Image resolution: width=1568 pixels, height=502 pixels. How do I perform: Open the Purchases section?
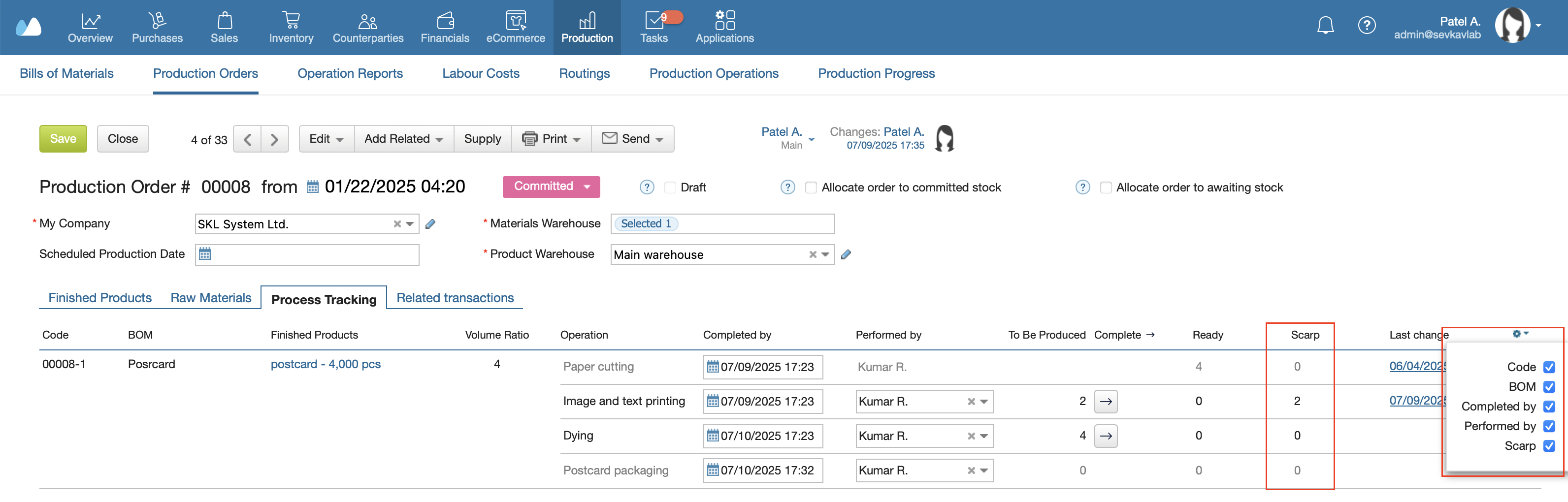(x=157, y=28)
